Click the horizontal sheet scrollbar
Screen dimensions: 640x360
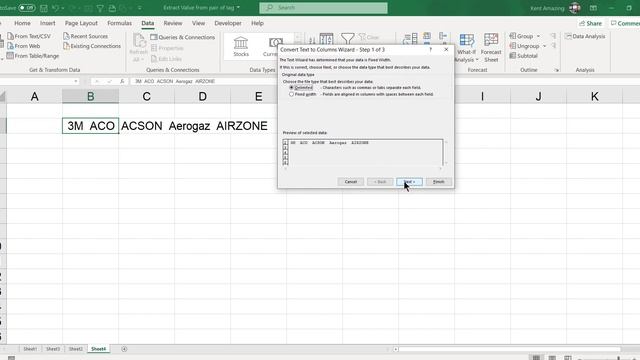point(509,349)
